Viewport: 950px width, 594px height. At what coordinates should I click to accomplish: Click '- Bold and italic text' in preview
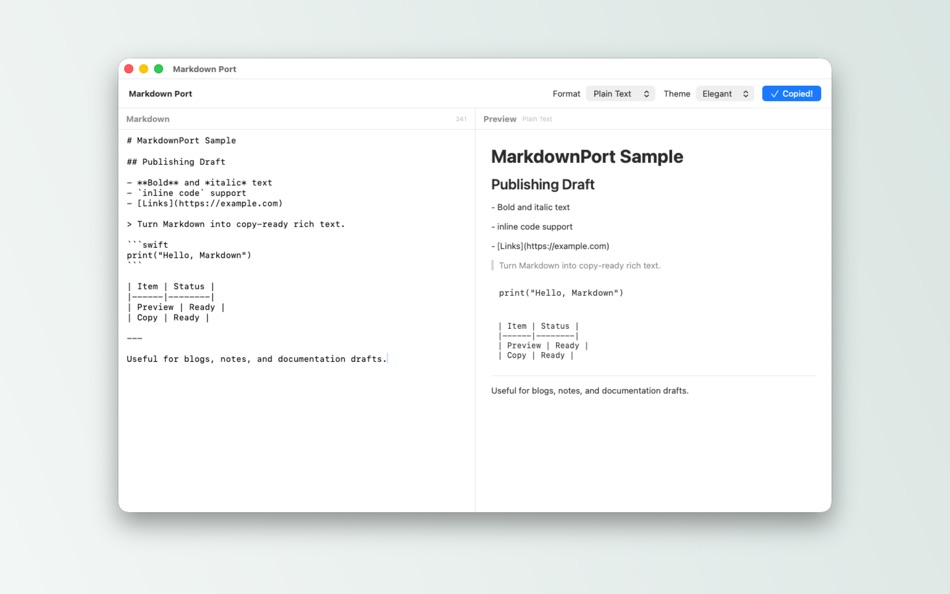pyautogui.click(x=531, y=207)
